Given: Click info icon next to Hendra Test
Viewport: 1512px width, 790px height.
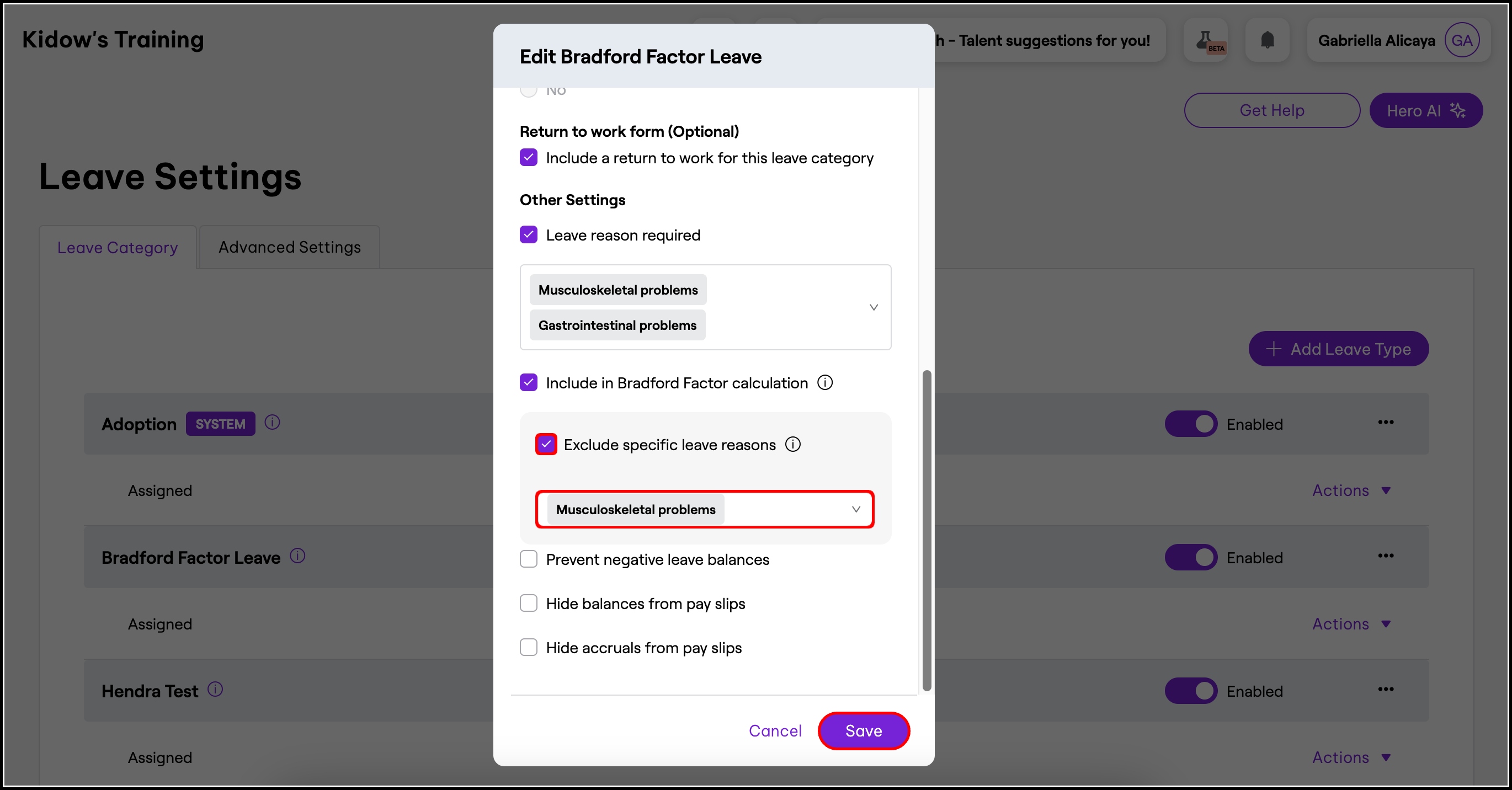Looking at the screenshot, I should click(x=215, y=689).
